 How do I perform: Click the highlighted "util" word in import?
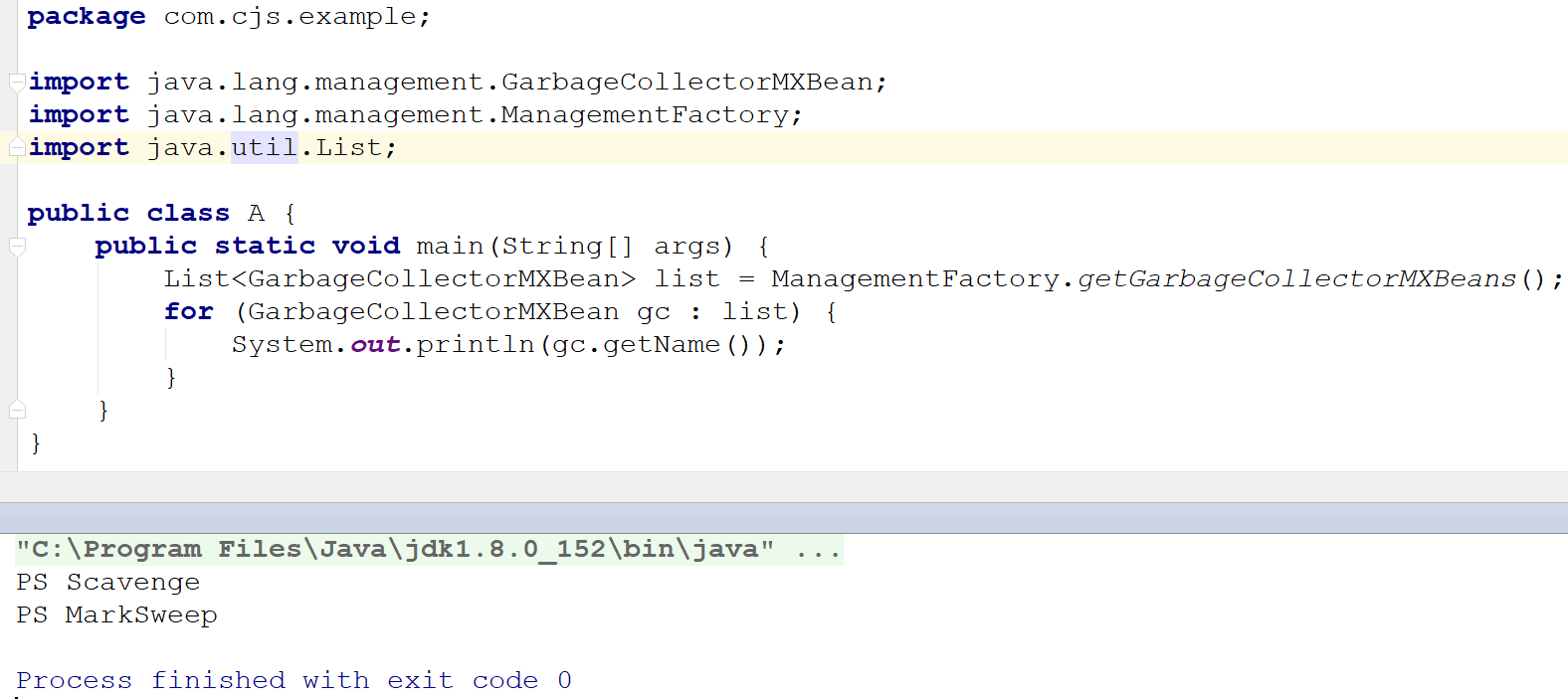click(x=264, y=147)
